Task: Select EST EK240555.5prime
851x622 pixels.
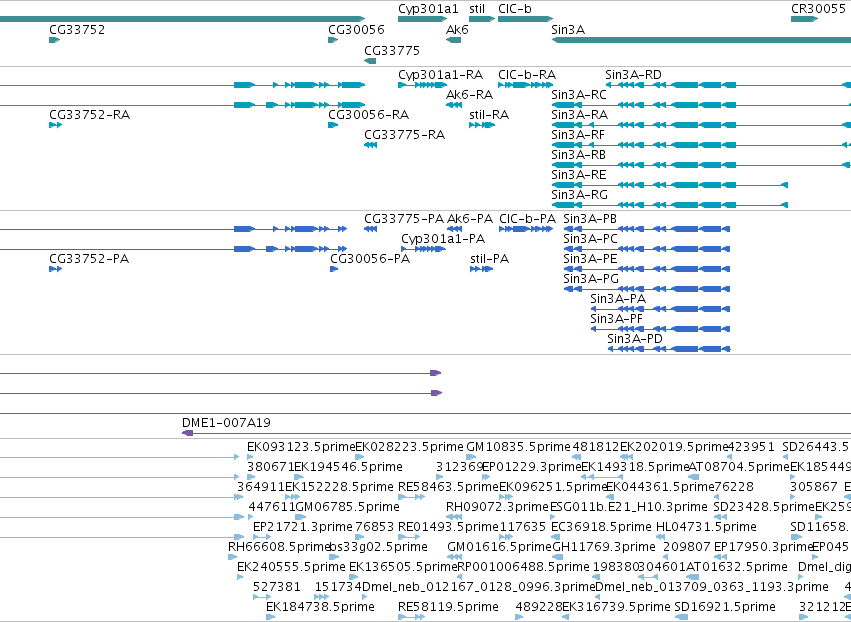Action: click(291, 567)
